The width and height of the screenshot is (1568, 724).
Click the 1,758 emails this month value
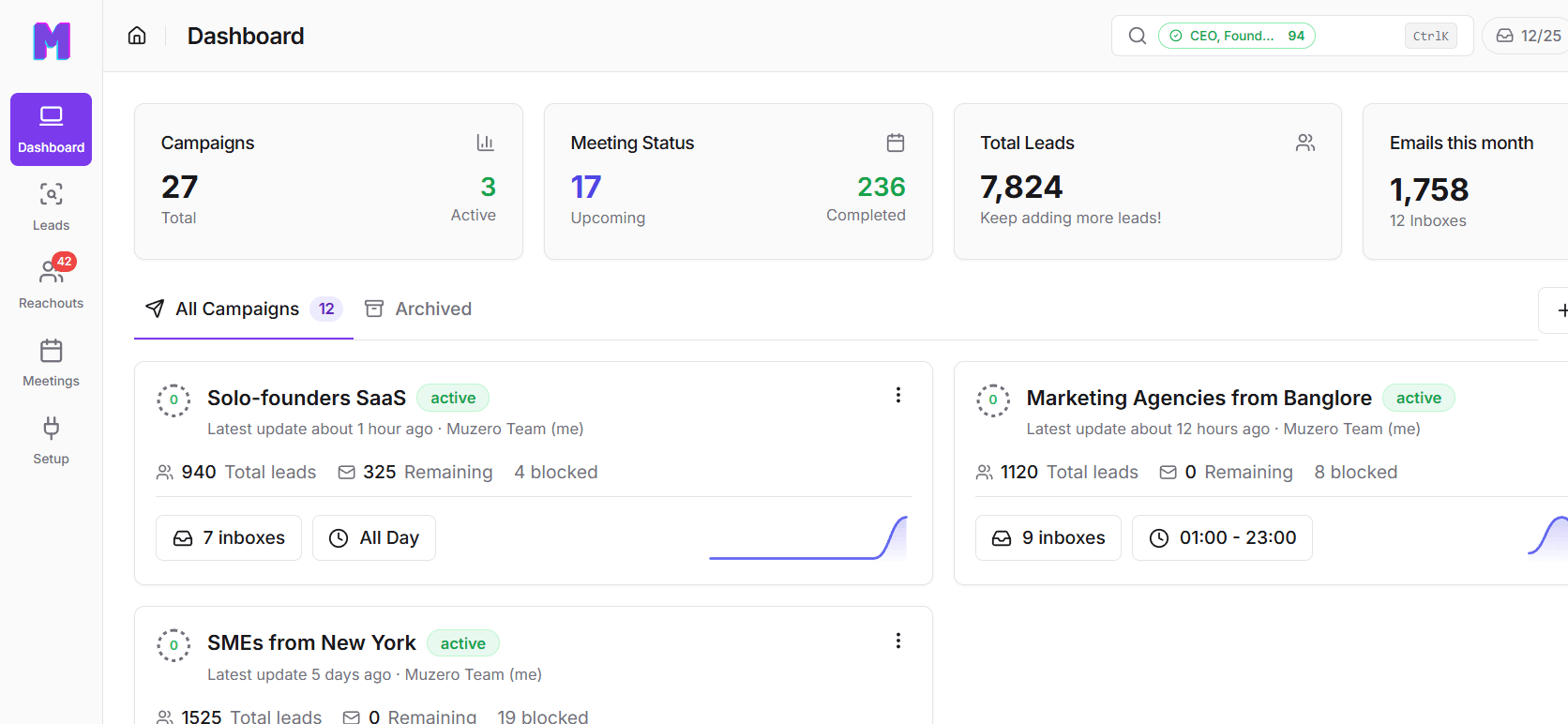[1429, 190]
